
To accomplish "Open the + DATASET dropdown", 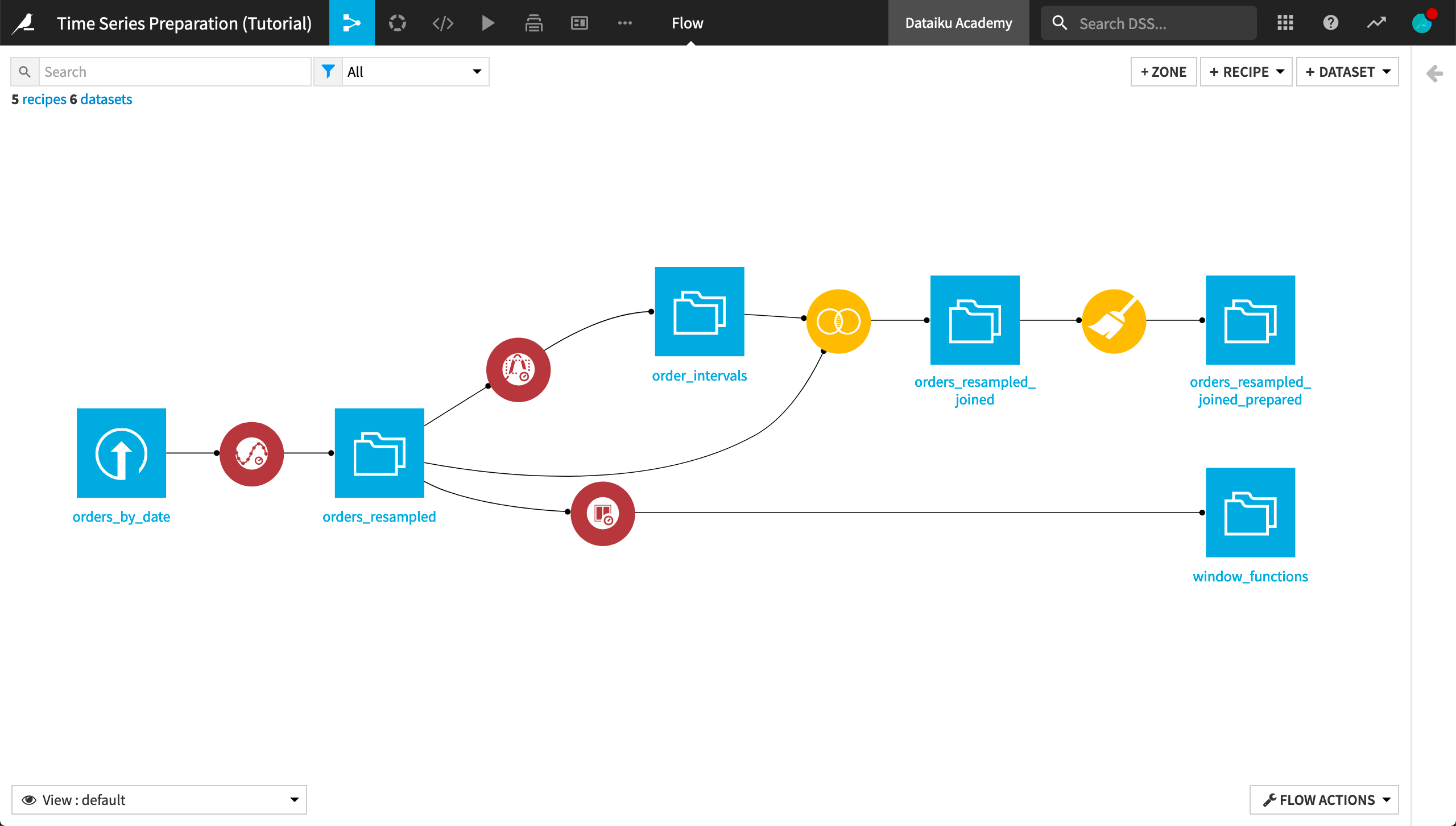I will (x=1347, y=72).
